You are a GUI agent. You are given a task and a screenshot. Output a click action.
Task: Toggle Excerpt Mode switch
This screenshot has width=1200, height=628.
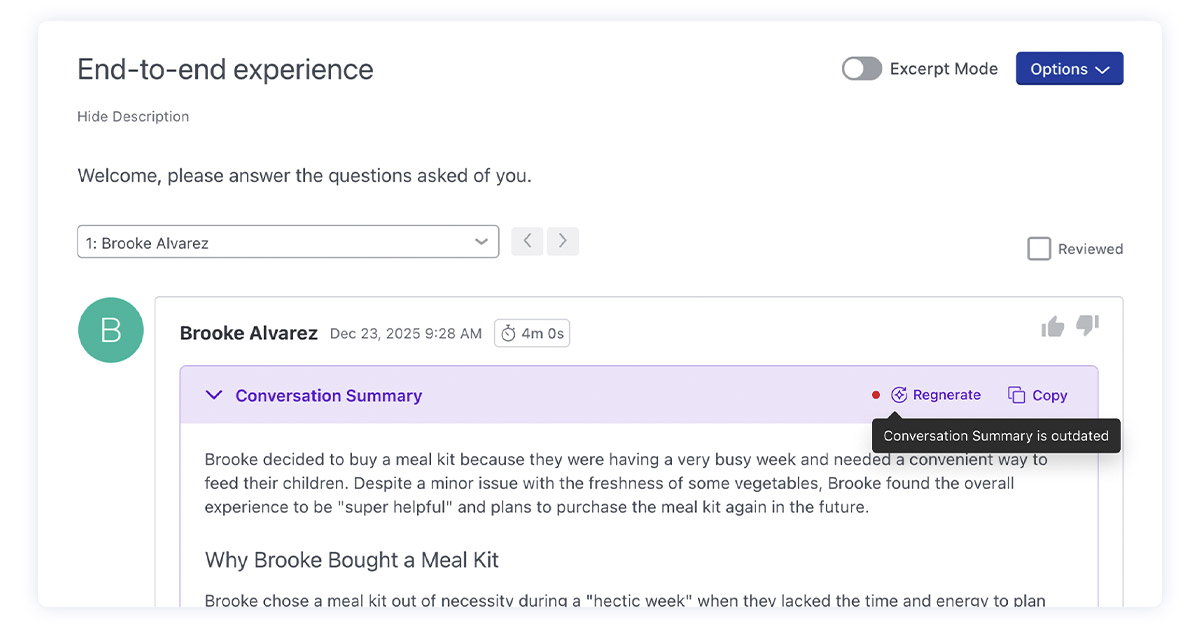861,69
